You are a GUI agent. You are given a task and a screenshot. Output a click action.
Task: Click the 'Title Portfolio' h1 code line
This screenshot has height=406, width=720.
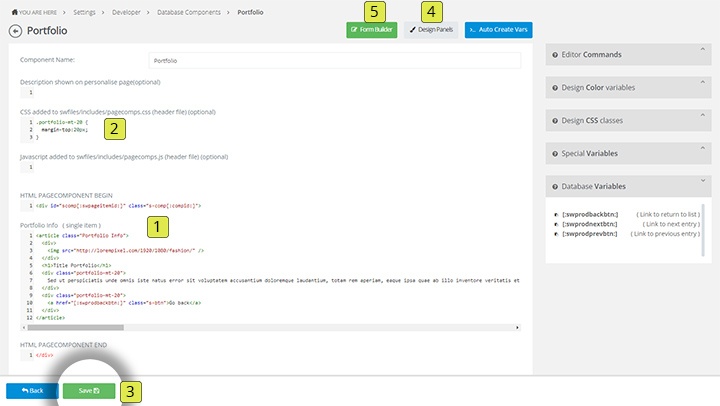(76, 265)
